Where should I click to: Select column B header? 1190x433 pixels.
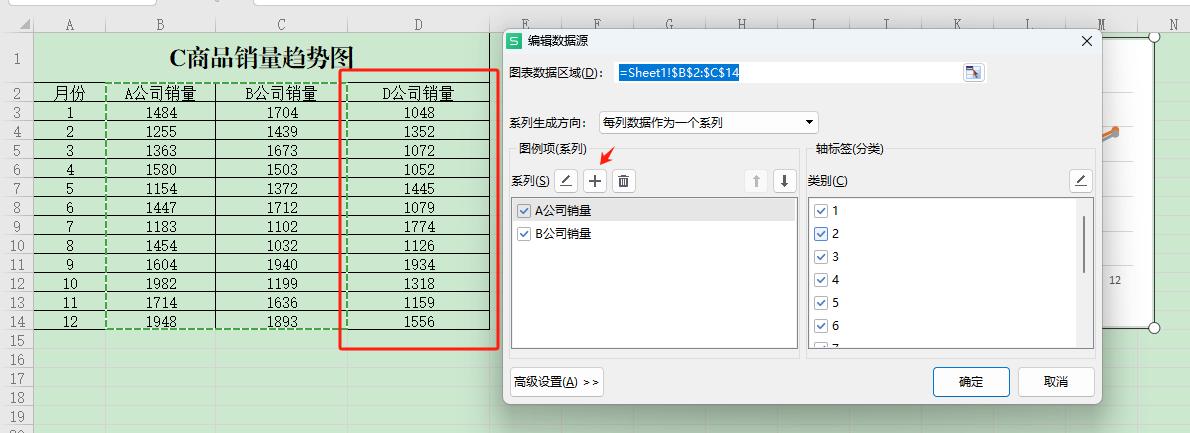tap(161, 25)
